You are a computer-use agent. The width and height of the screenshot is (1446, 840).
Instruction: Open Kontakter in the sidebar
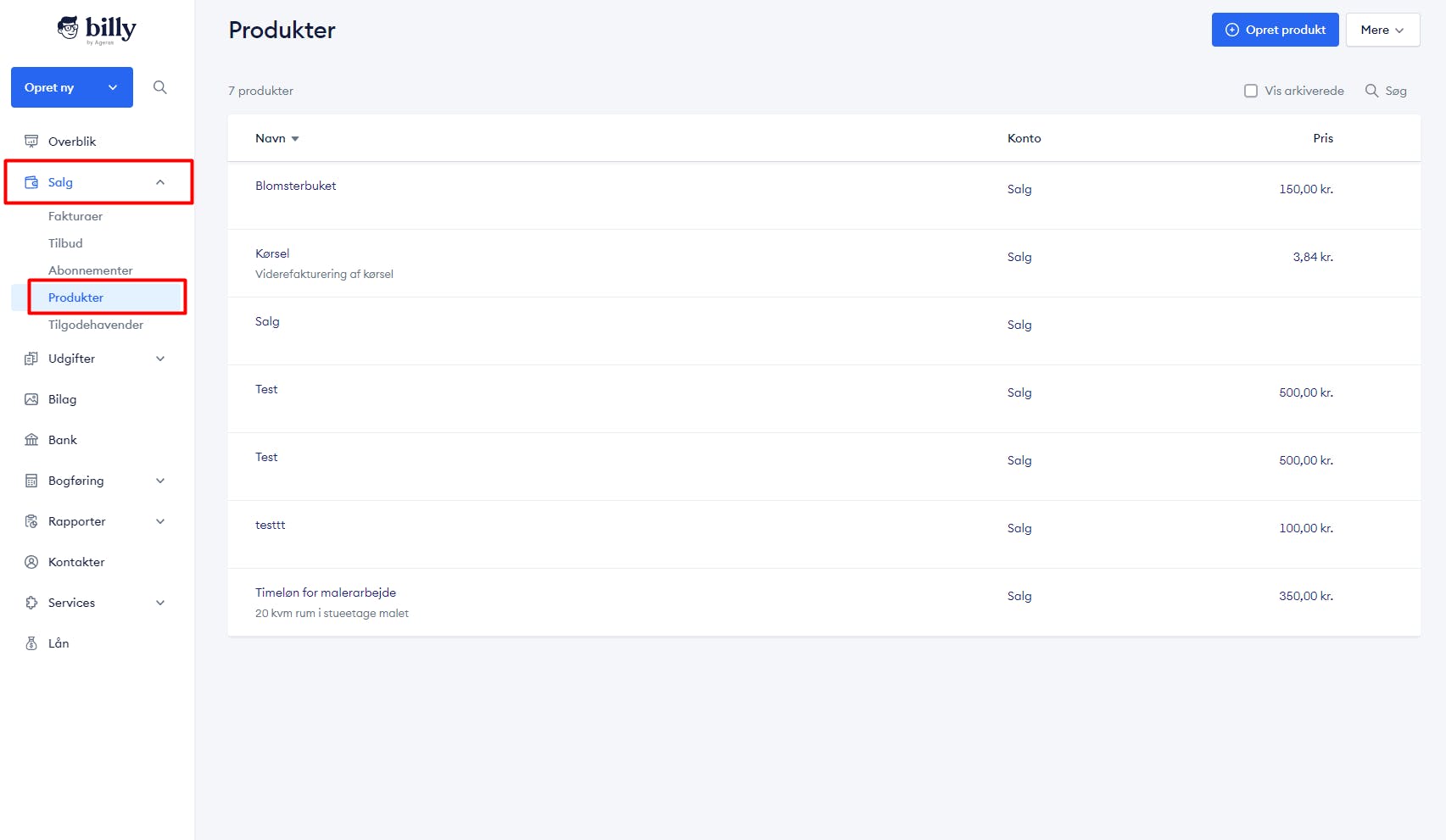(x=76, y=562)
